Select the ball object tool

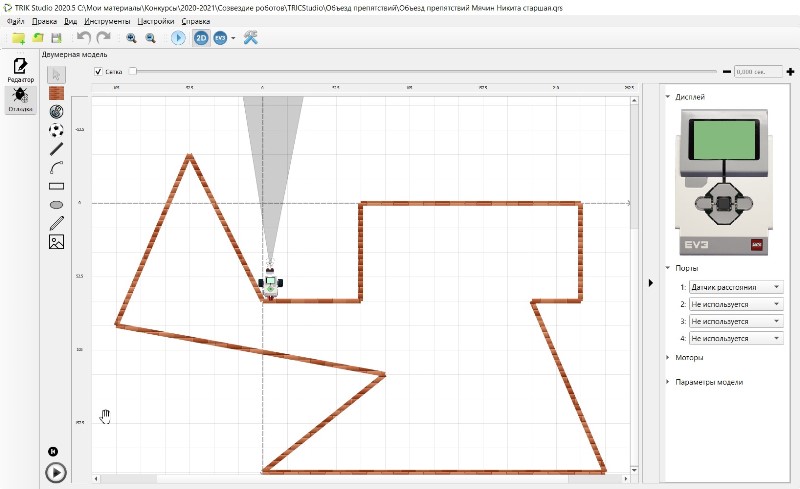pos(57,130)
